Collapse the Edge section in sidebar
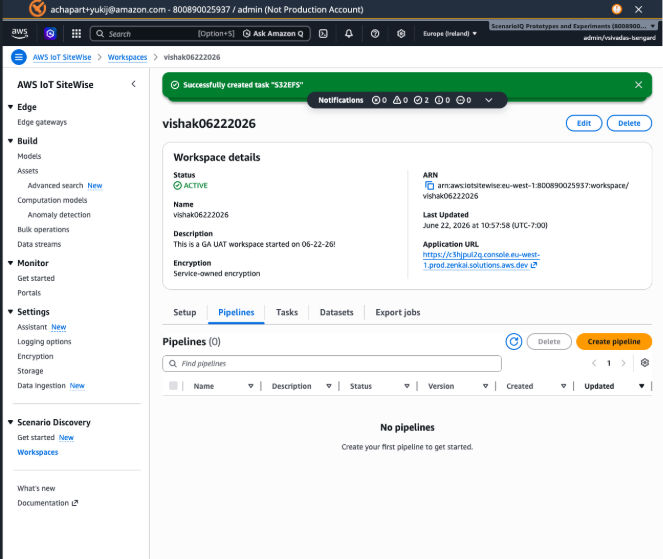This screenshot has height=559, width=663. pos(11,107)
